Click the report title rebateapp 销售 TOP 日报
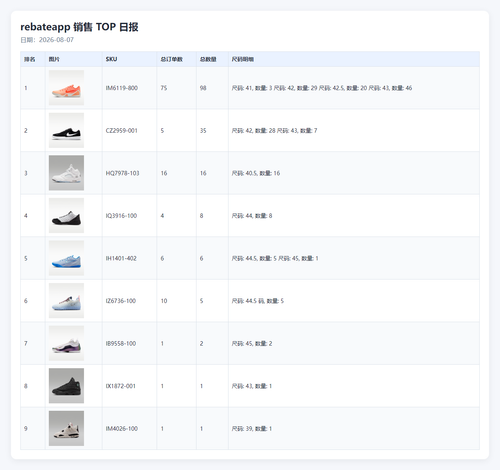Viewport: 500px width, 470px height. click(79, 27)
